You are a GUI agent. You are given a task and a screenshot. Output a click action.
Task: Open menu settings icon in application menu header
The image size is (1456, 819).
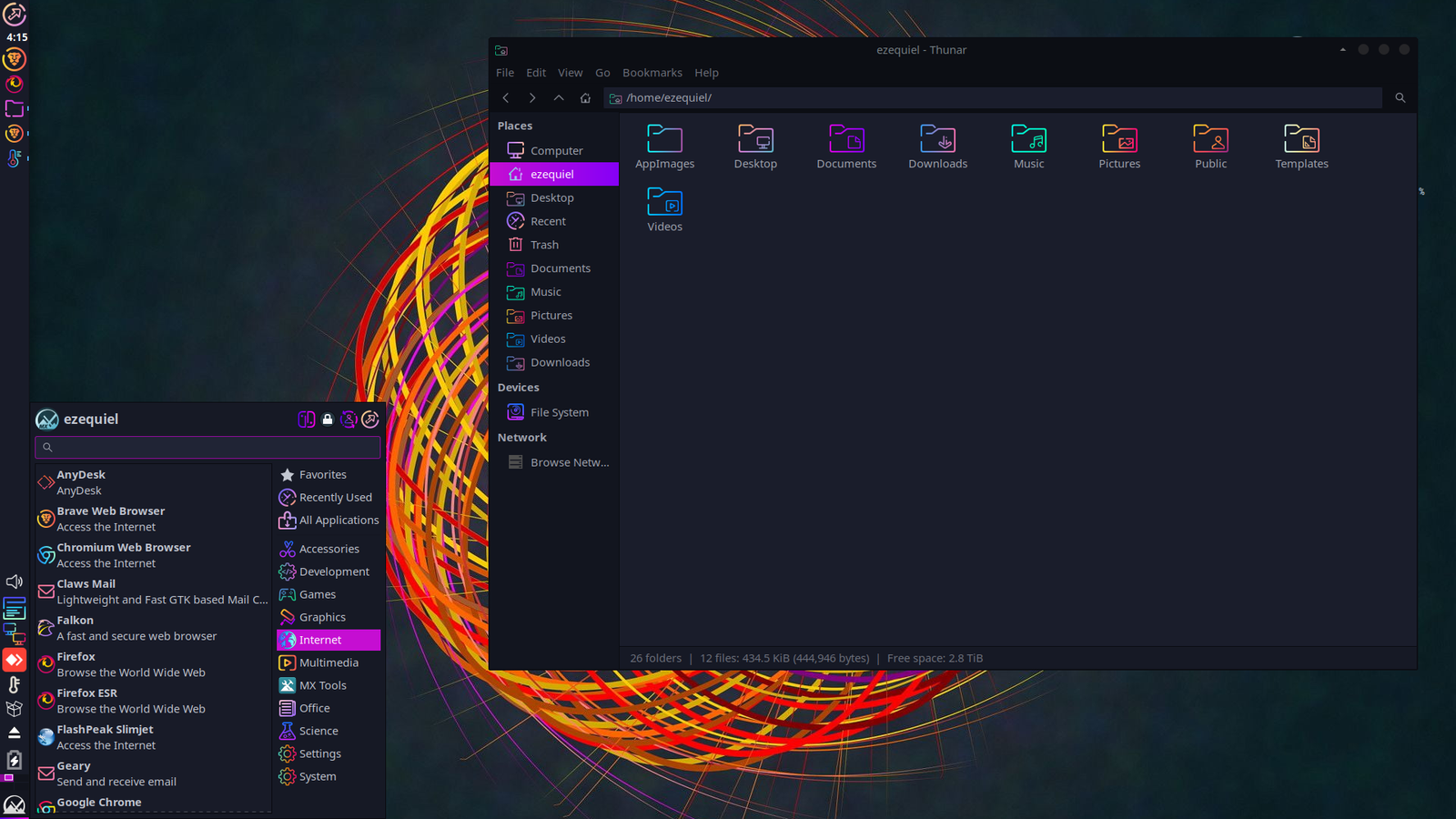[x=307, y=419]
